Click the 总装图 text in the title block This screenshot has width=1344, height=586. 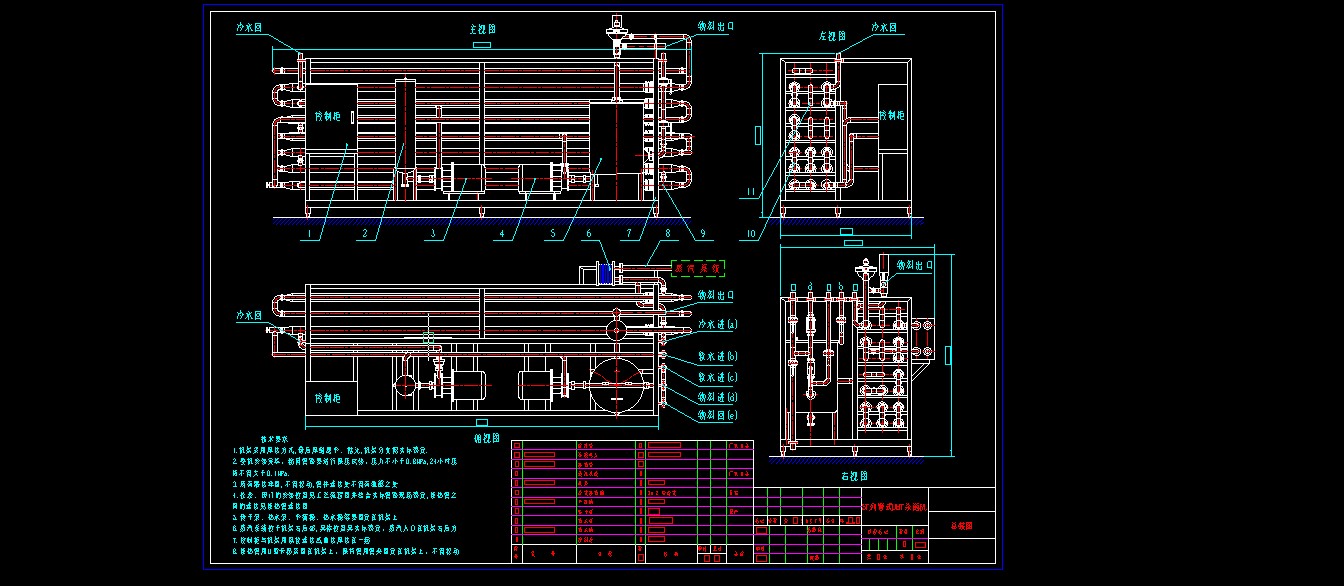[x=960, y=524]
